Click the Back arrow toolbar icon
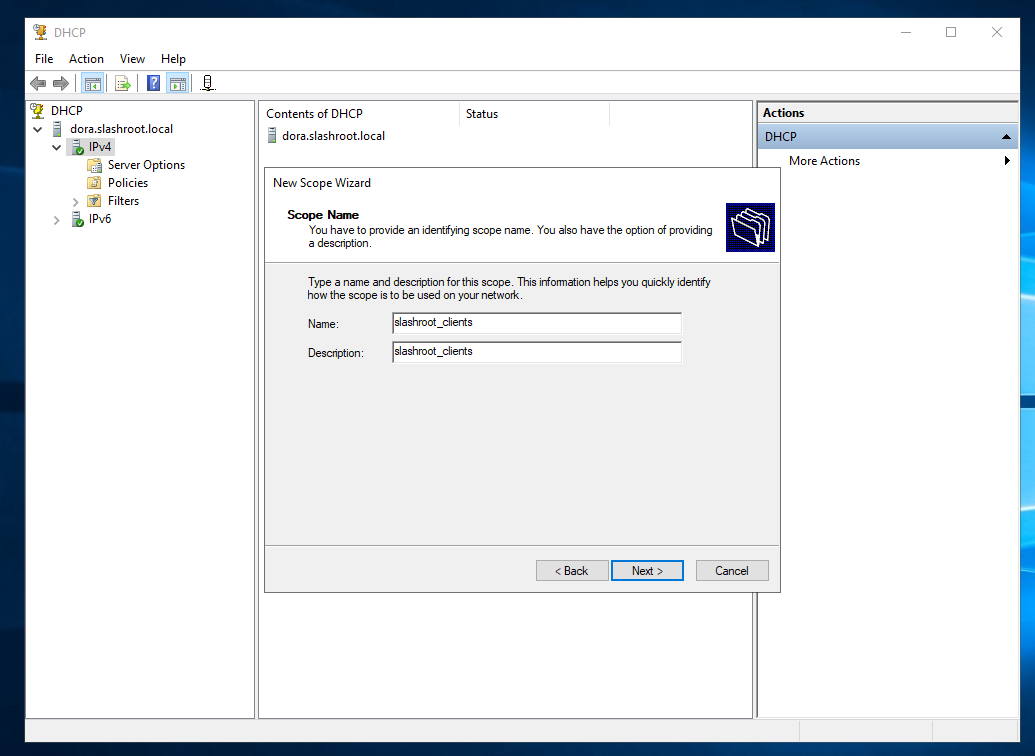The image size is (1035, 756). click(38, 84)
